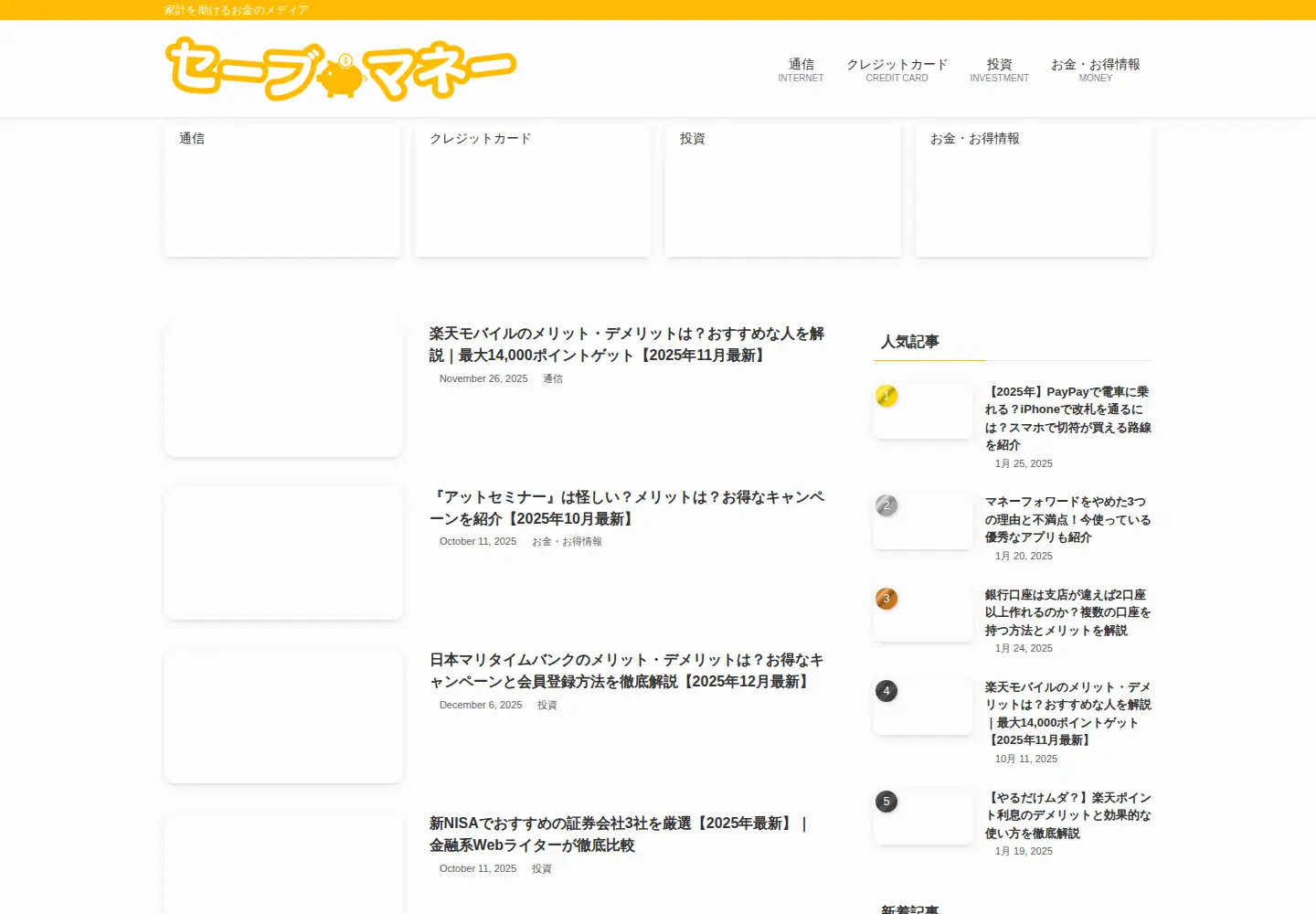Open 楽天モバイルのメリット・デメリット article title
Viewport: 1316px width, 914px height.
627,345
